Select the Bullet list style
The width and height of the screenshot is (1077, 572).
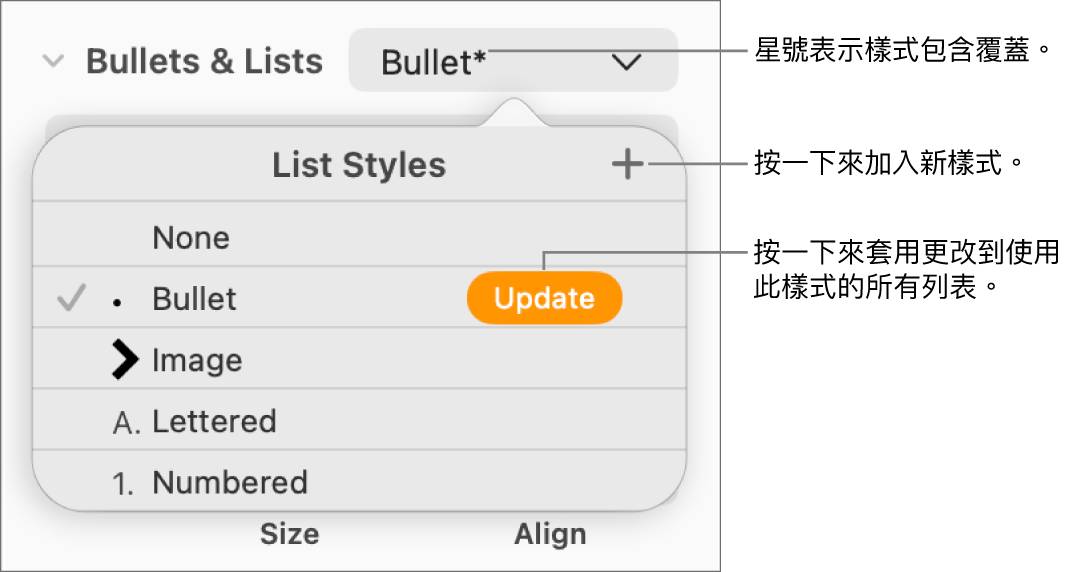194,299
